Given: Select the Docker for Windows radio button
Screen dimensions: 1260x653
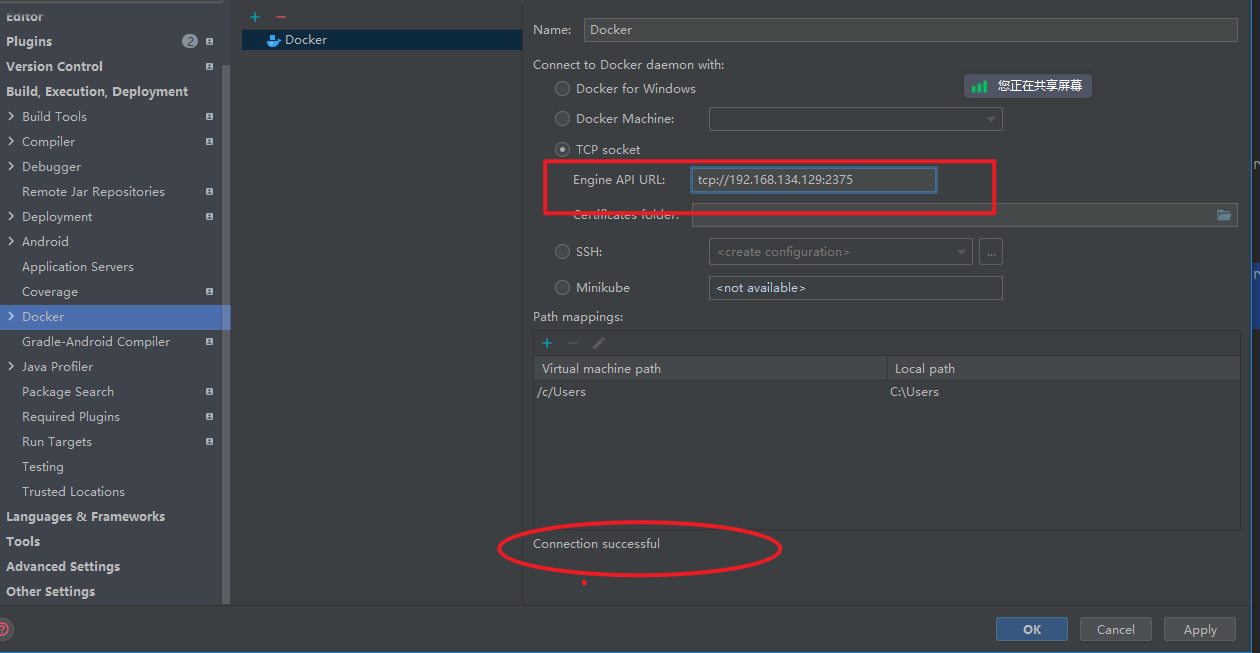Looking at the screenshot, I should coord(562,88).
